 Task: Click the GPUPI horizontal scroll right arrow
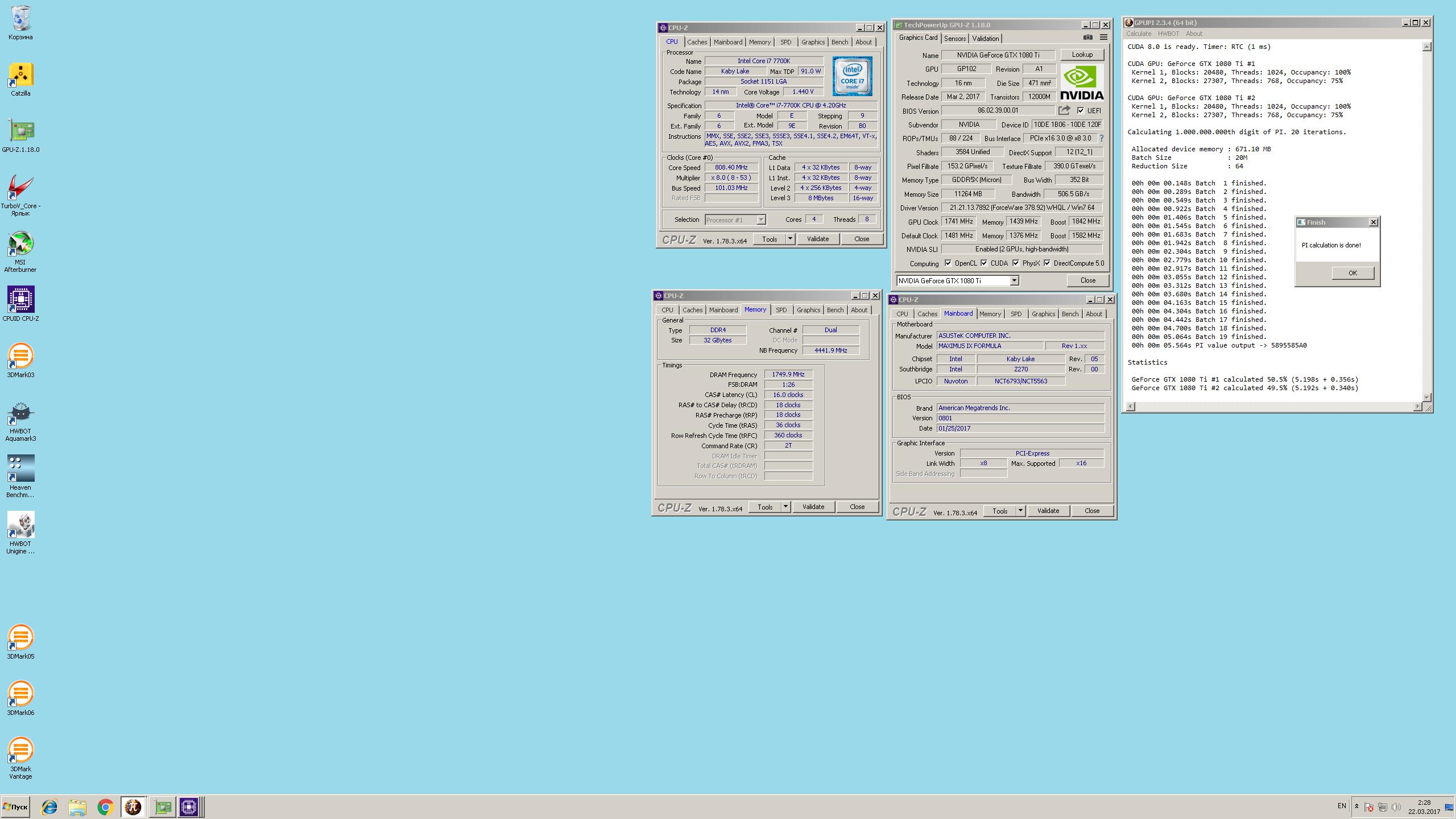1417,406
